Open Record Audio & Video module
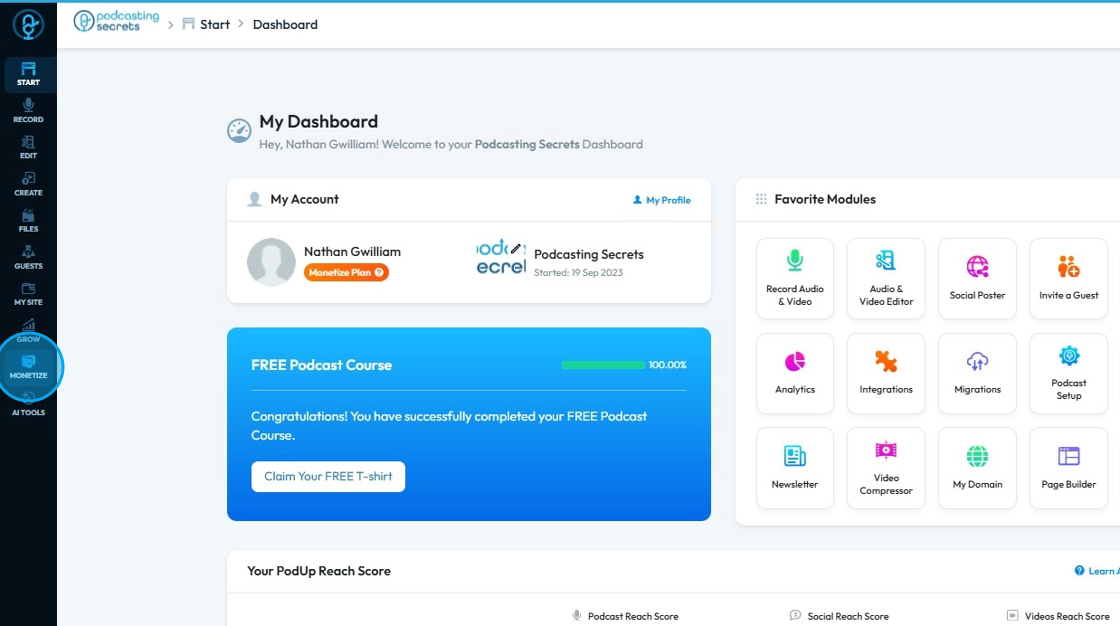 [795, 279]
